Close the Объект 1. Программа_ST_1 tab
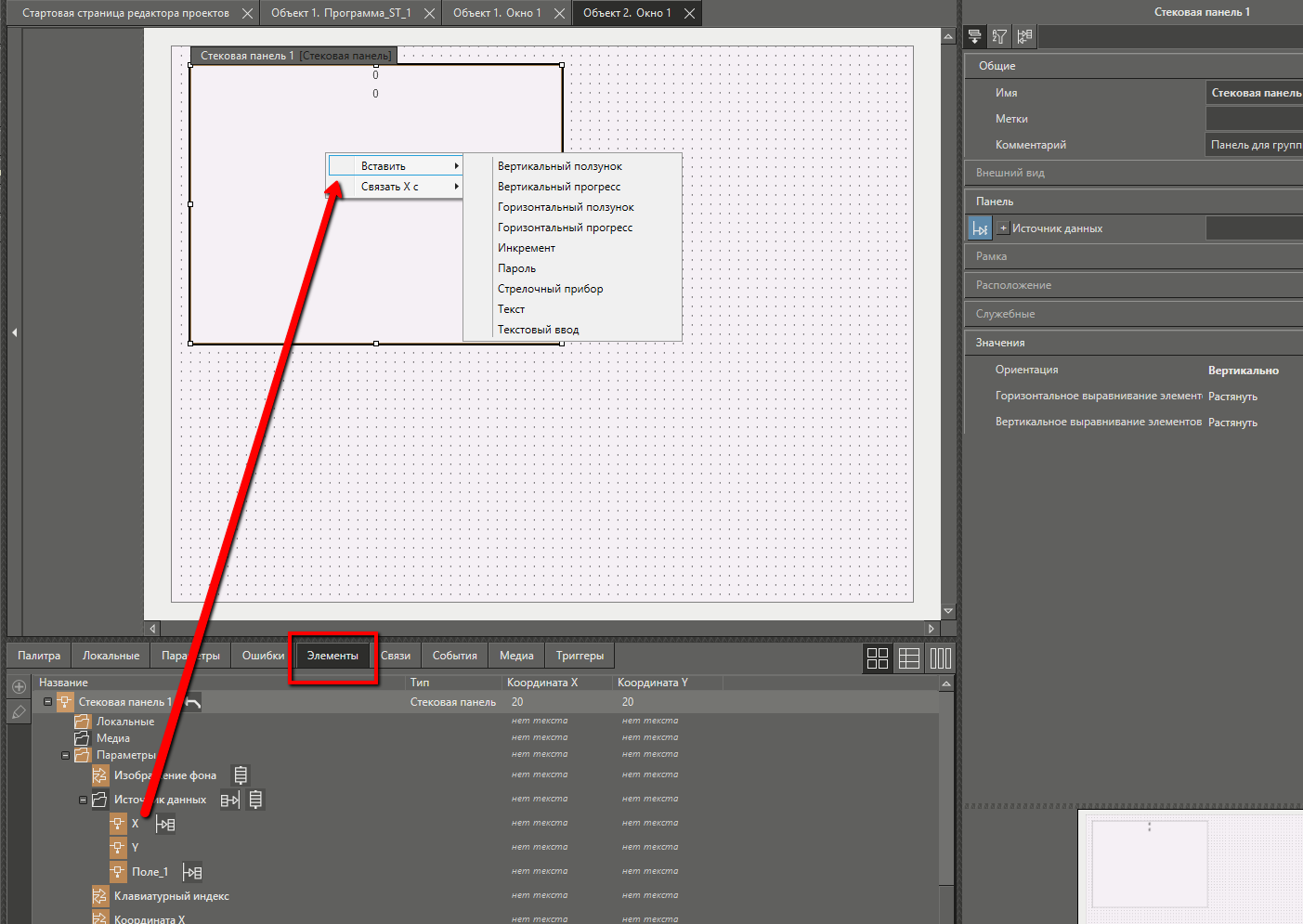Image resolution: width=1303 pixels, height=924 pixels. 429,13
